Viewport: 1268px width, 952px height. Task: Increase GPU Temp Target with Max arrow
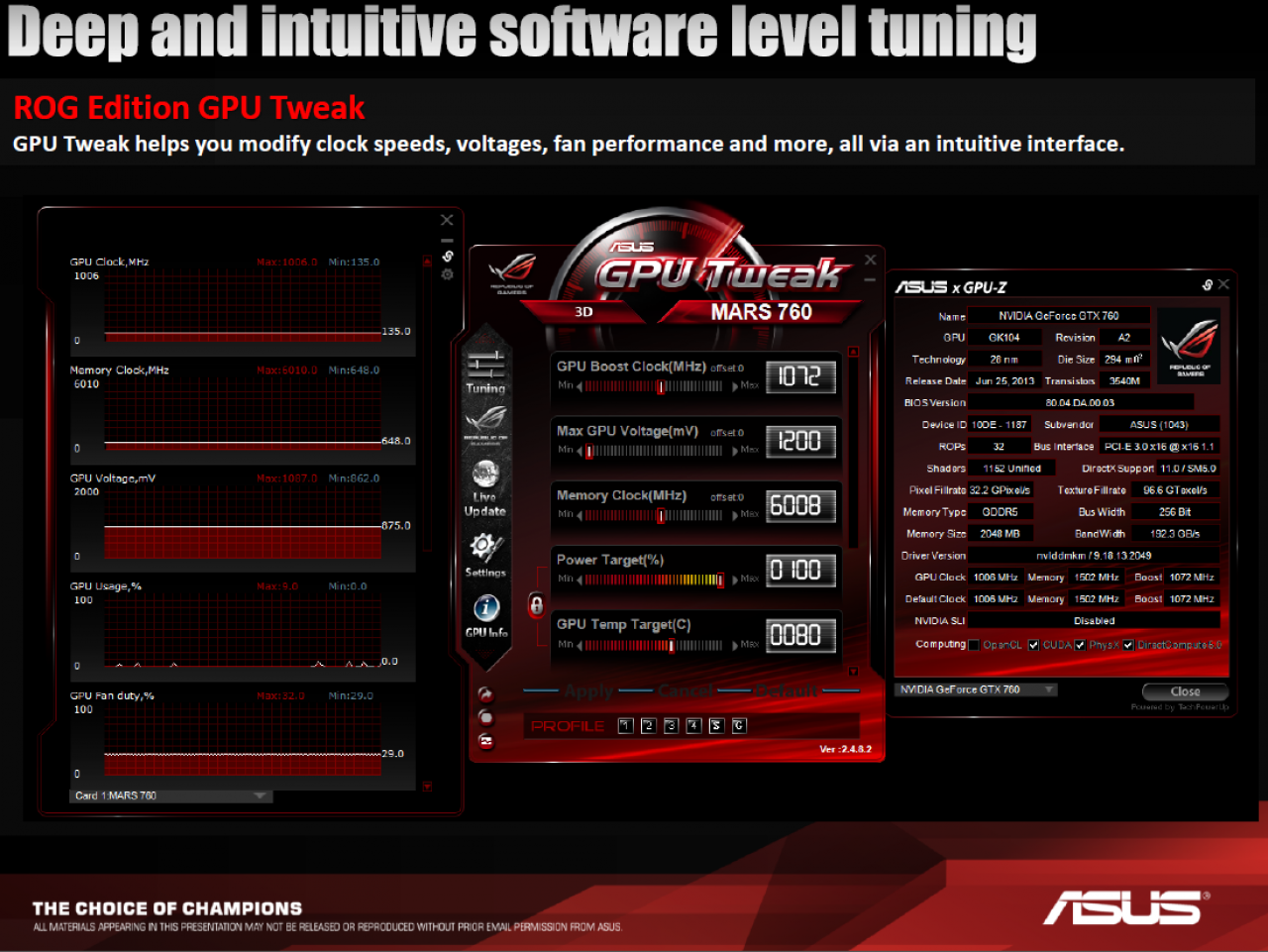coord(734,645)
